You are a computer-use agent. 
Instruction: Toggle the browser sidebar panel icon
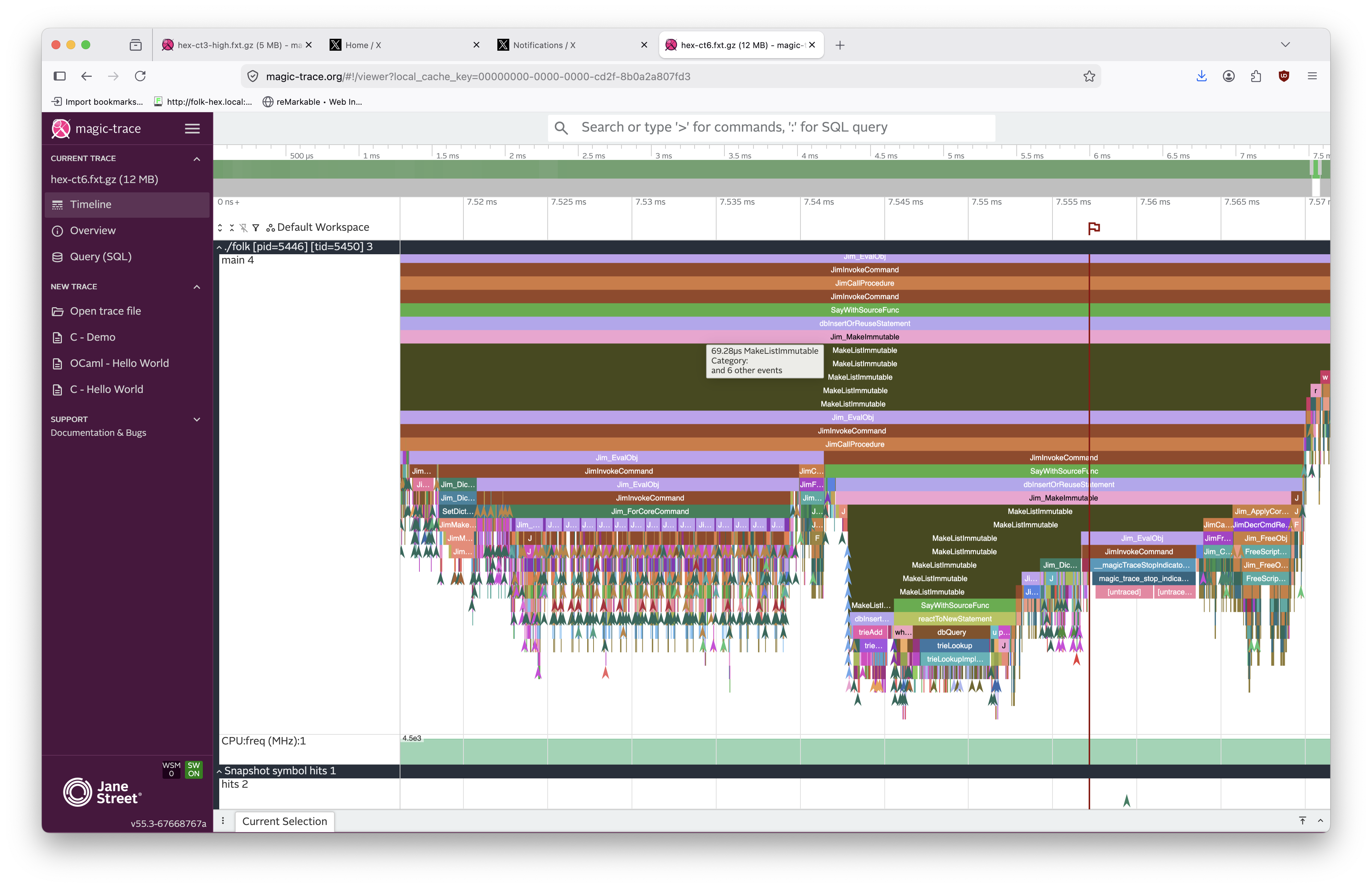(x=60, y=76)
